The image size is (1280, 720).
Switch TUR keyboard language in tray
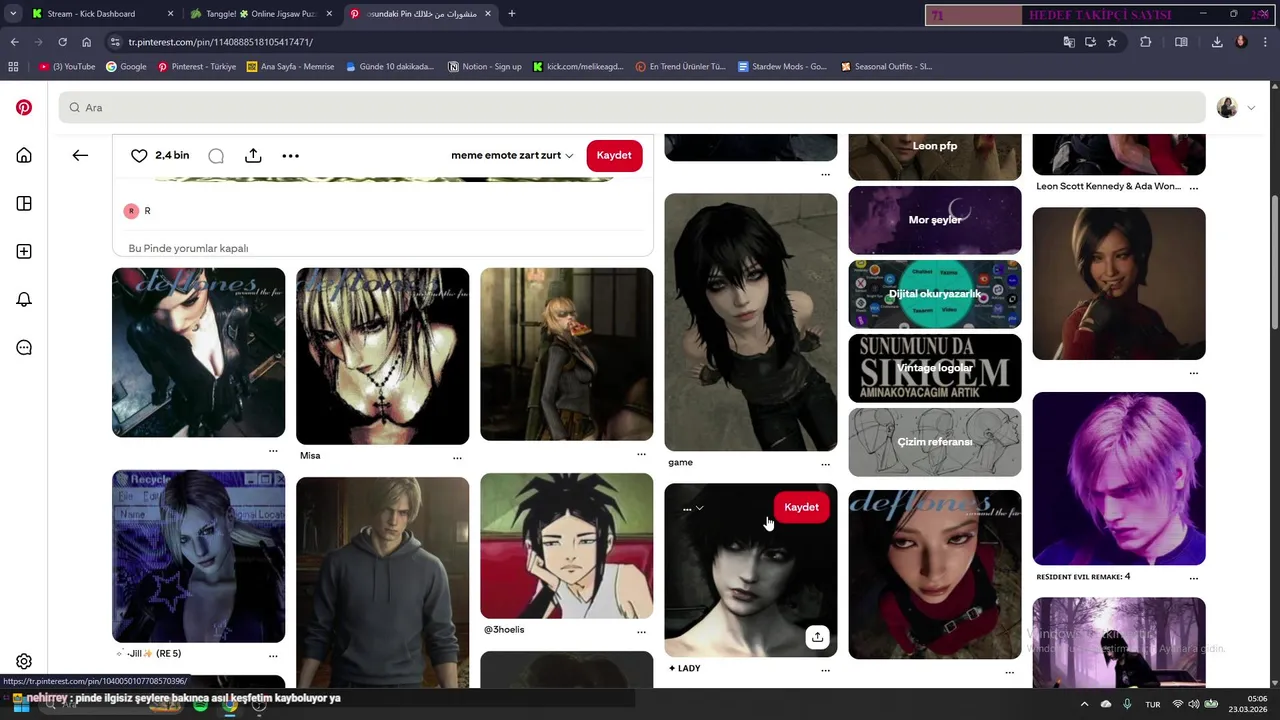[1153, 704]
